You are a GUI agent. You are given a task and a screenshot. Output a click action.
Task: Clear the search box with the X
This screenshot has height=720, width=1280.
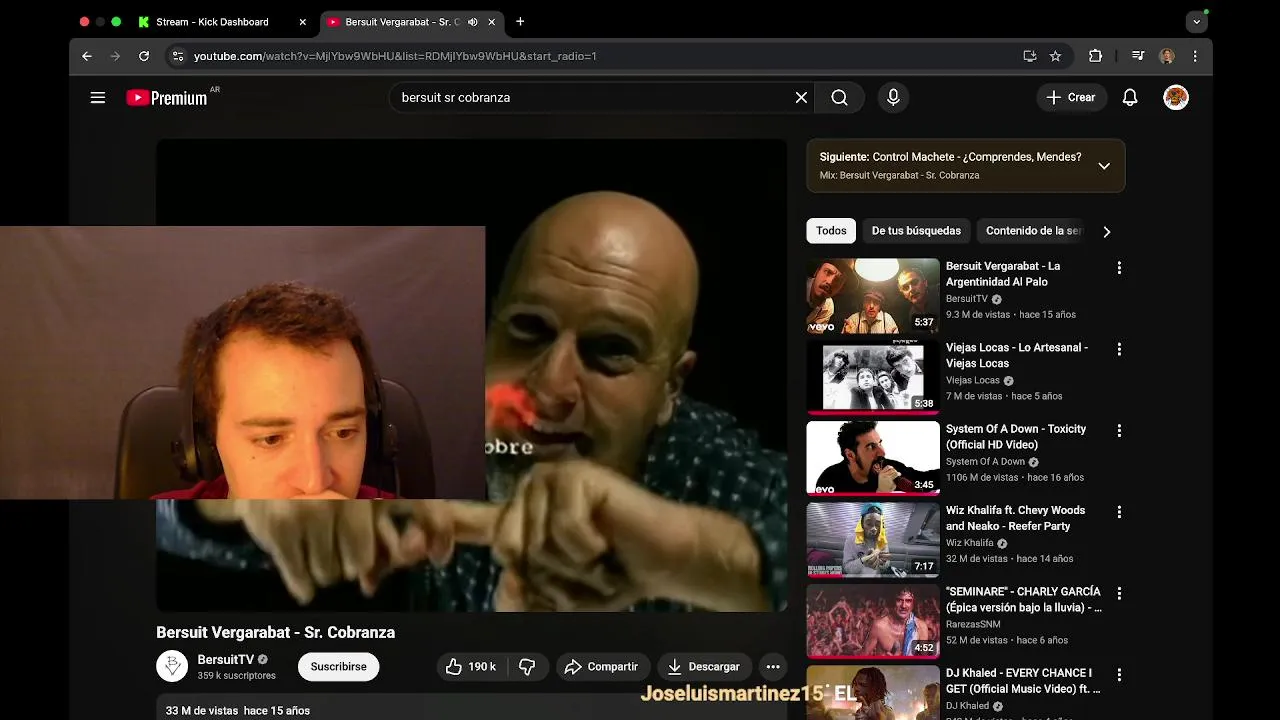[801, 97]
